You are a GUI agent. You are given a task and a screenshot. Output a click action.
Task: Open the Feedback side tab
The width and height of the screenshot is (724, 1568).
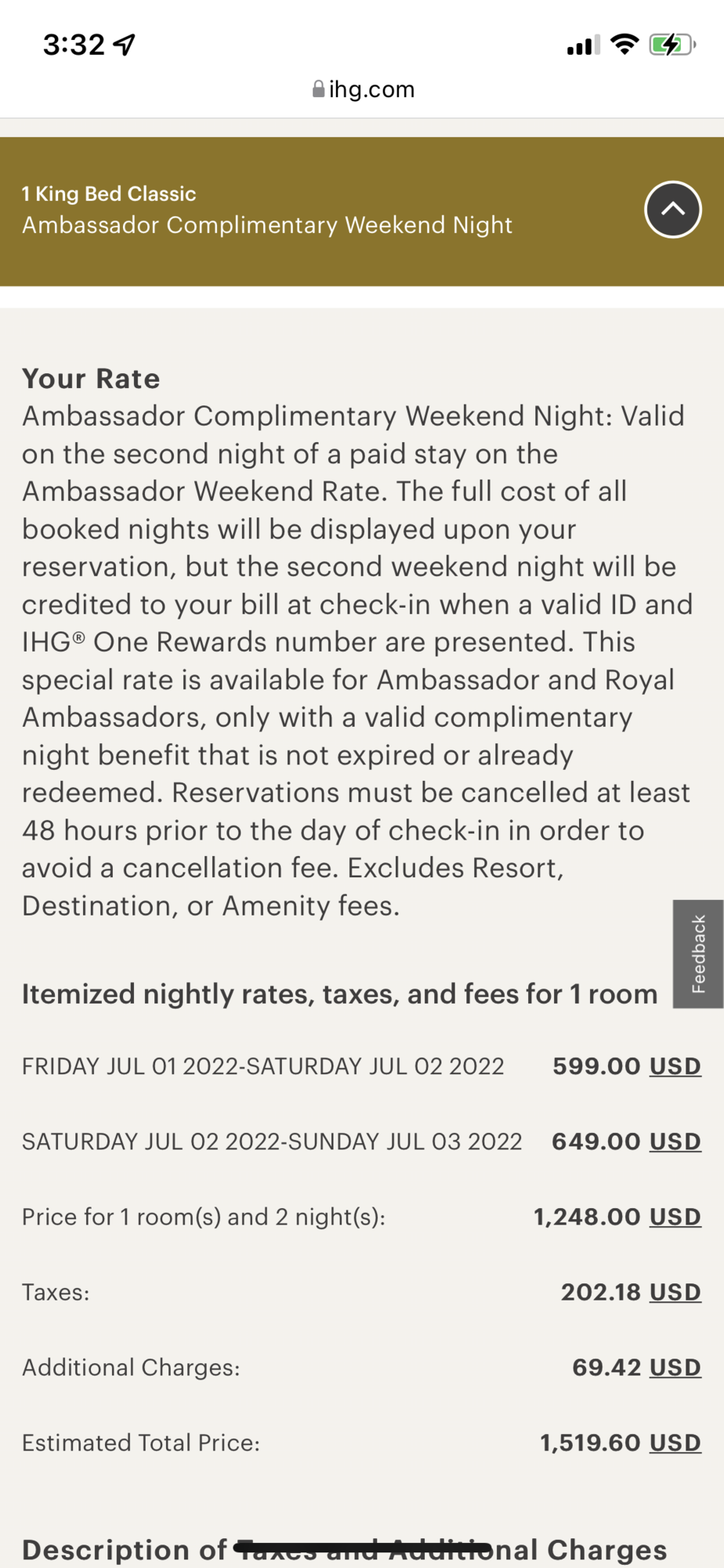tap(697, 953)
